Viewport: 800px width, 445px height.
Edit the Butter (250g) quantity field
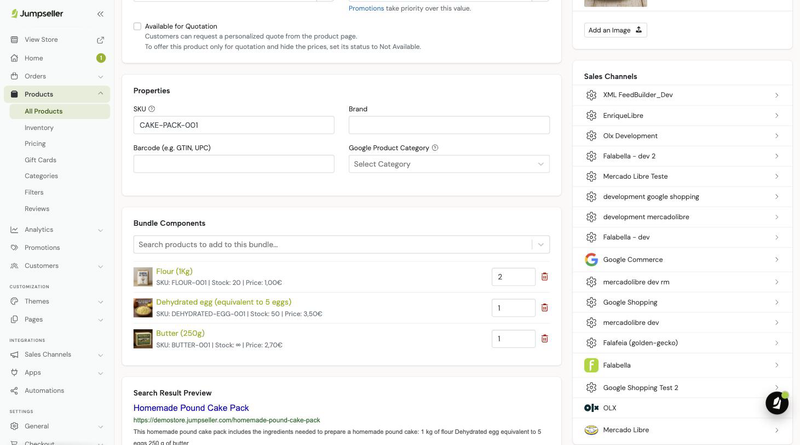point(513,339)
